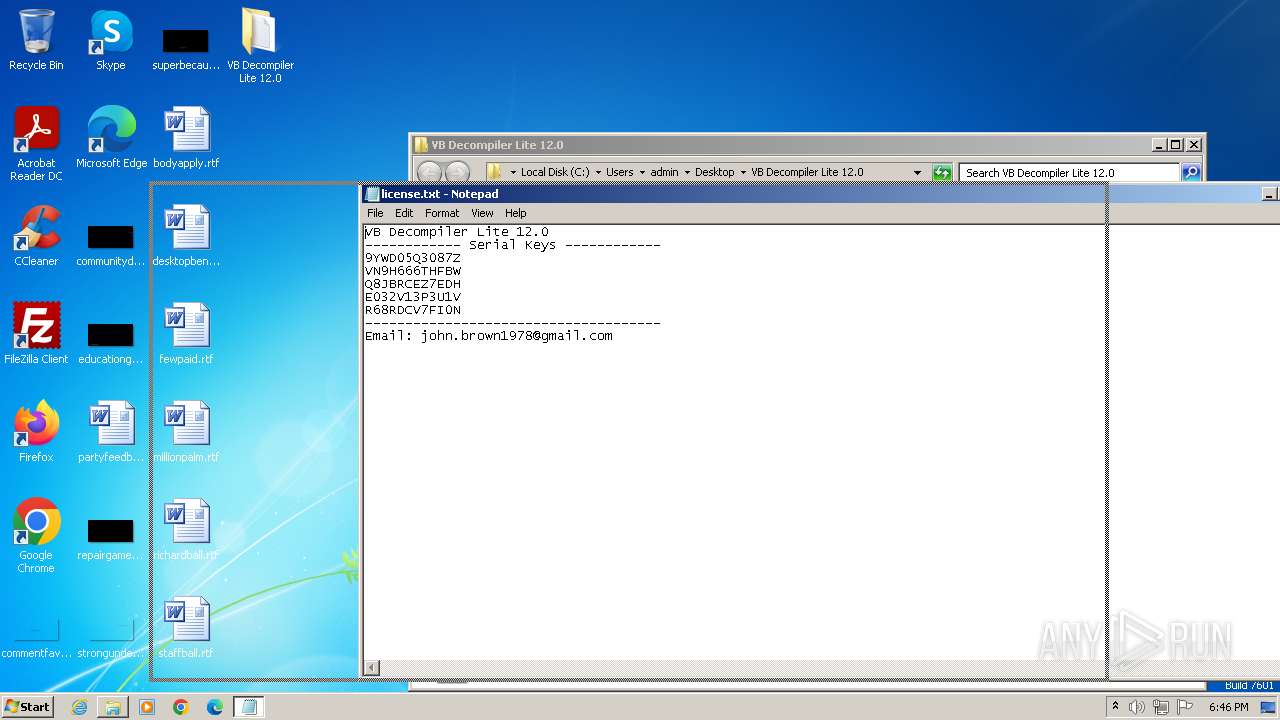Viewport: 1280px width, 720px height.
Task: Open Action Center flag tray icon
Action: coord(1184,707)
